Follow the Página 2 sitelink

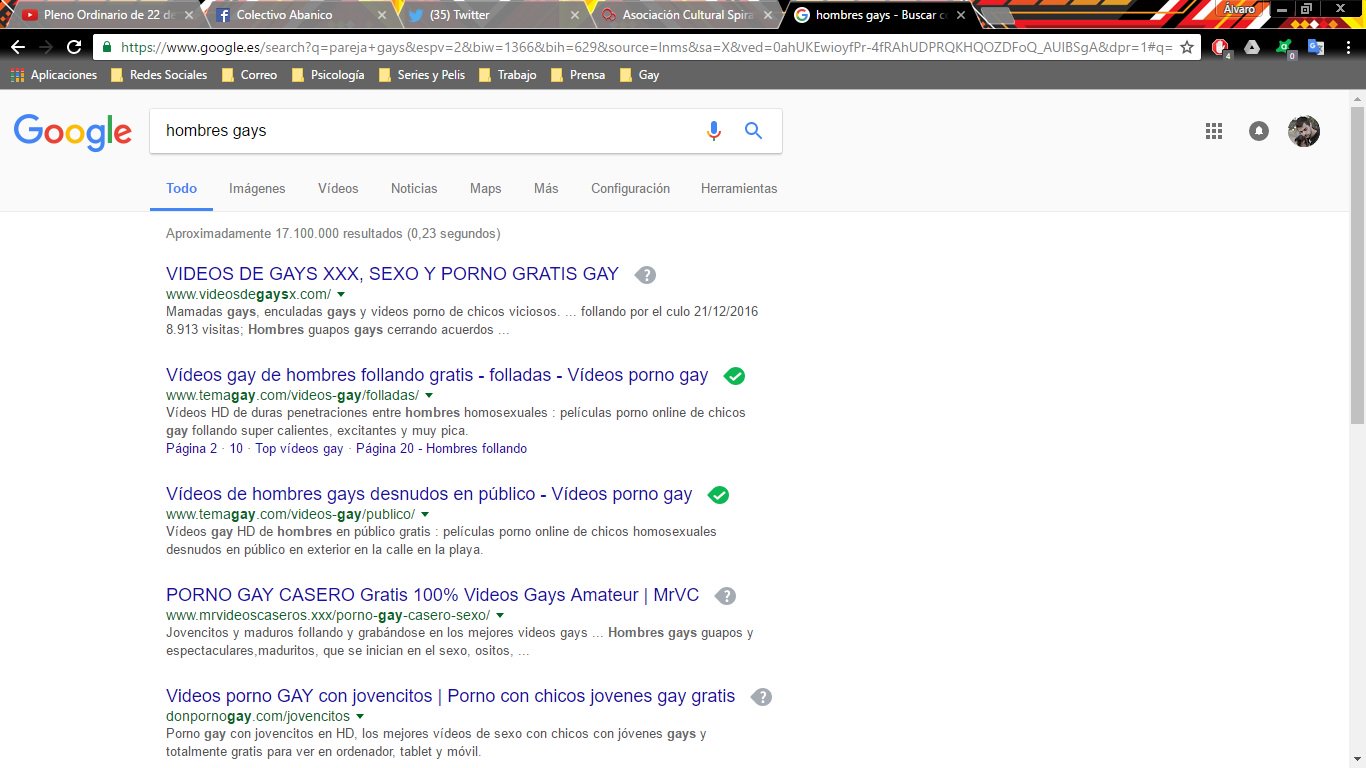[x=191, y=449]
